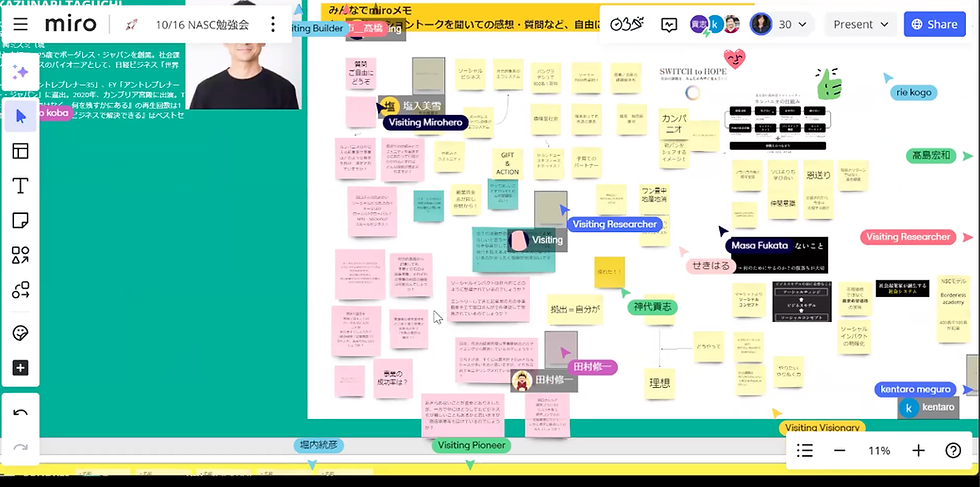
Task: Open the Help question mark menu
Action: point(953,450)
